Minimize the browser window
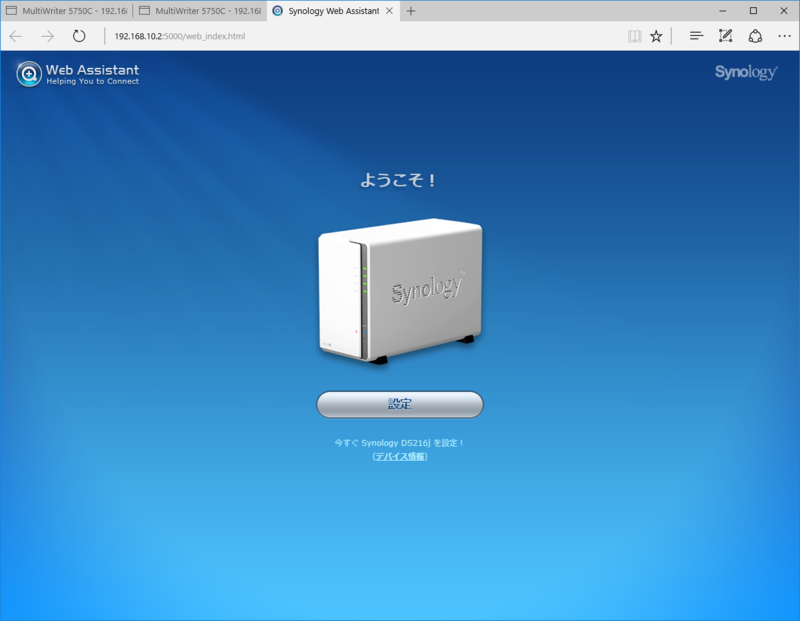800x621 pixels. pyautogui.click(x=722, y=11)
